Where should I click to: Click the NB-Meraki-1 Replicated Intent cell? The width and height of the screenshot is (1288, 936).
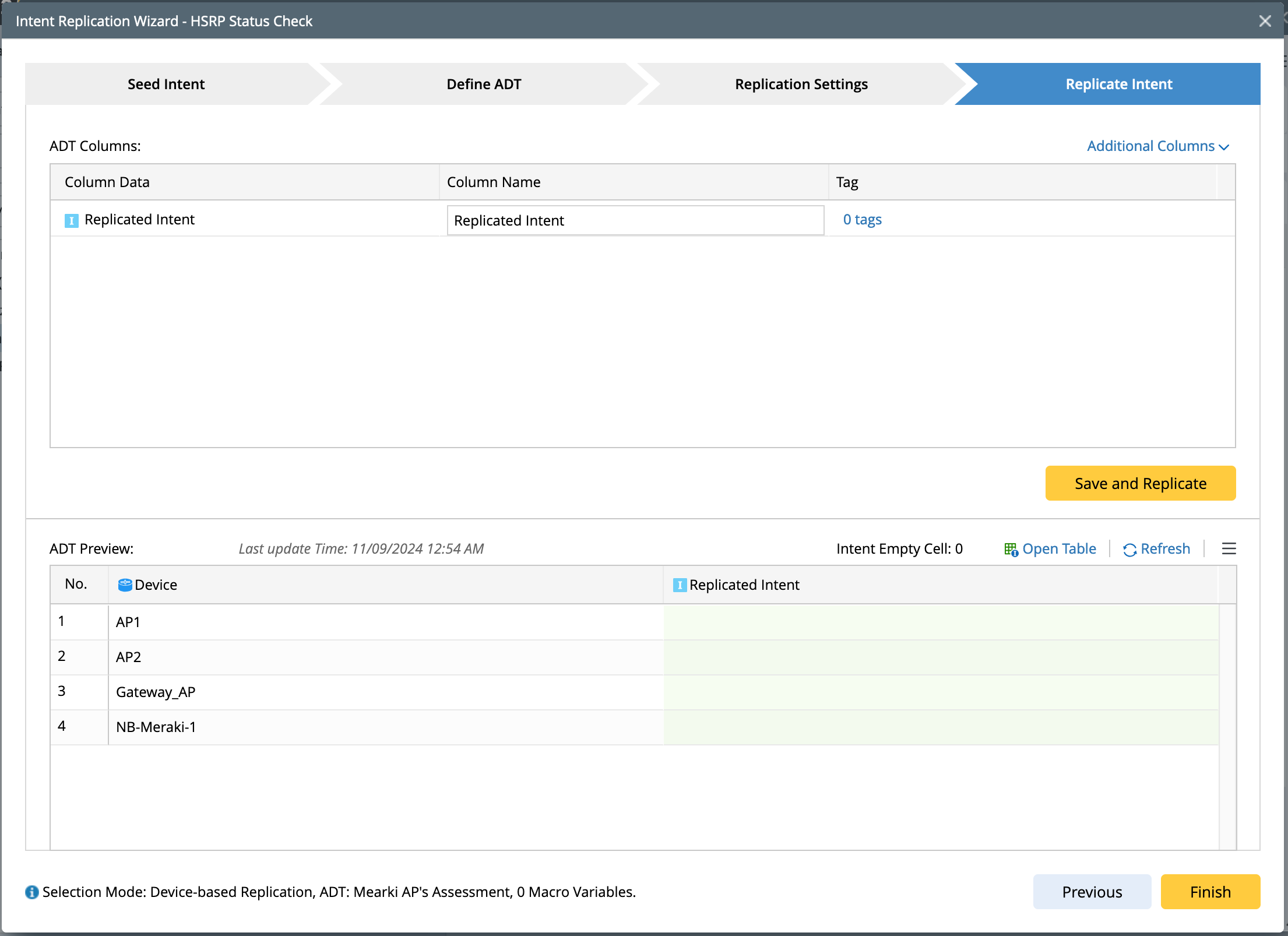[x=941, y=727]
